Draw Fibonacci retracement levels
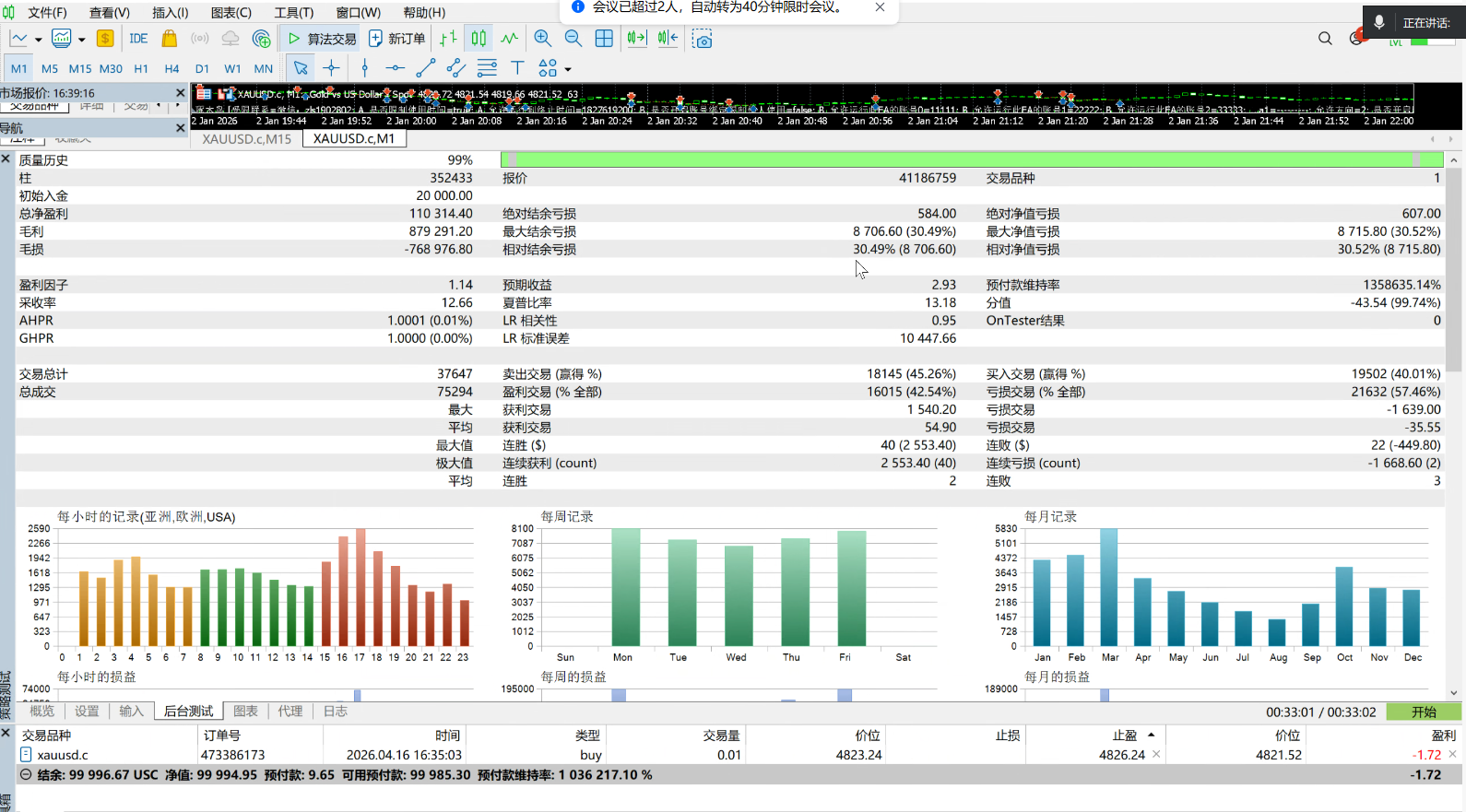The height and width of the screenshot is (812, 1466). tap(487, 68)
